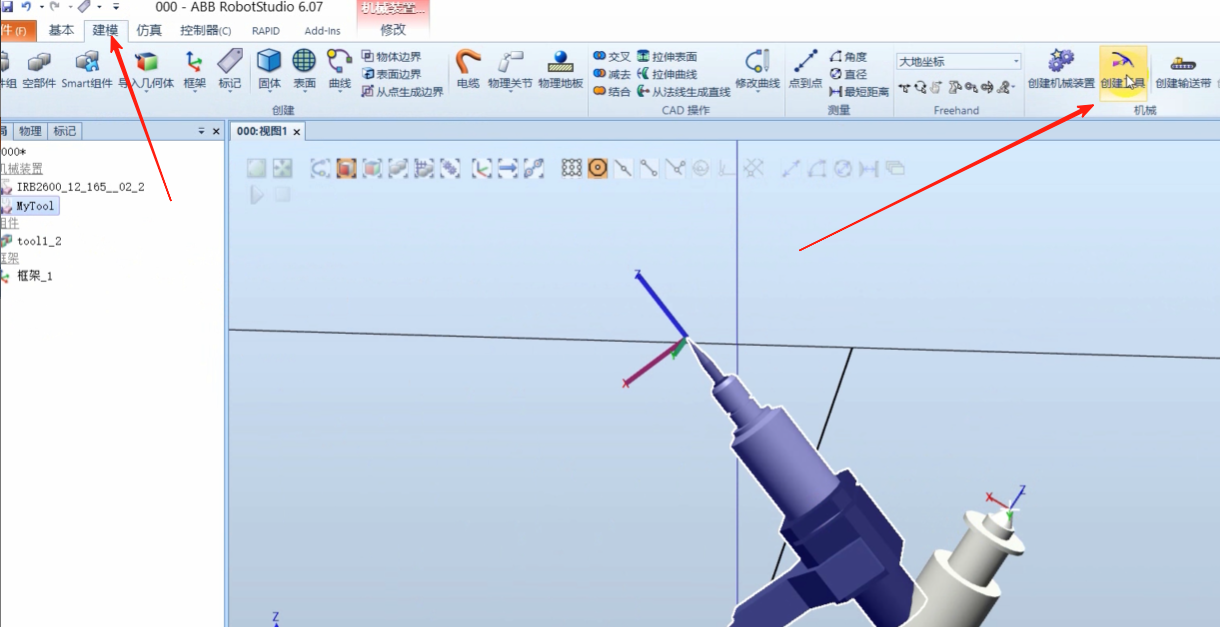The height and width of the screenshot is (627, 1220).
Task: Close the 000:视图1 view tab
Action: pyautogui.click(x=297, y=131)
